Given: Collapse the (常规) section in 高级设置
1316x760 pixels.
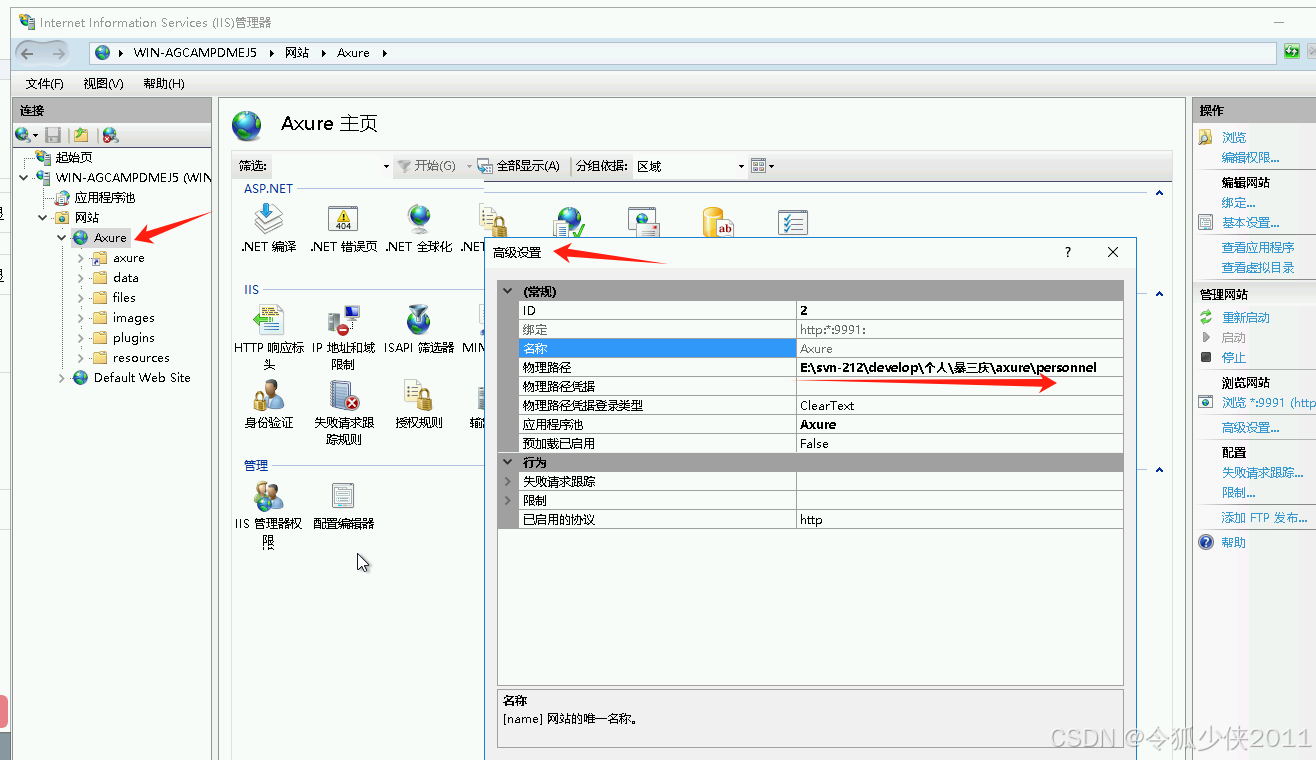Looking at the screenshot, I should (508, 291).
